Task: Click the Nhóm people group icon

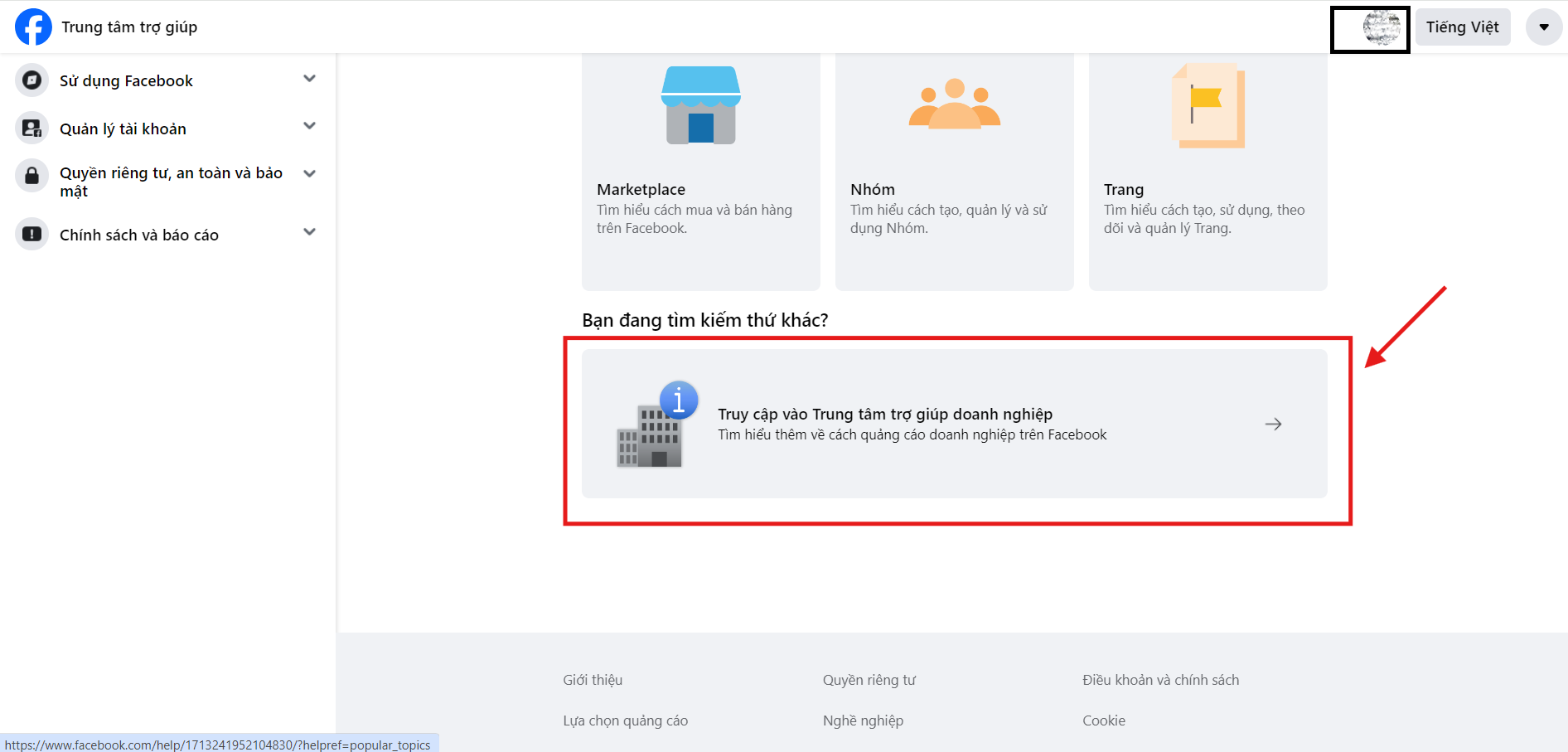Action: [x=955, y=104]
